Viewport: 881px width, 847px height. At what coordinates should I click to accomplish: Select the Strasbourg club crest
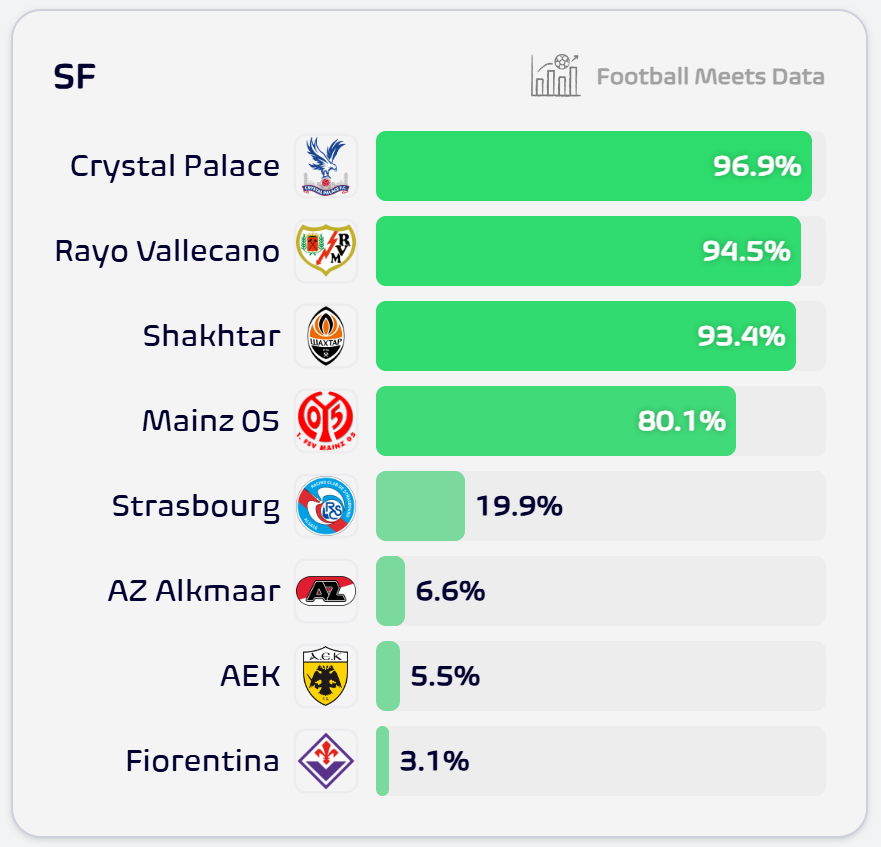[326, 506]
